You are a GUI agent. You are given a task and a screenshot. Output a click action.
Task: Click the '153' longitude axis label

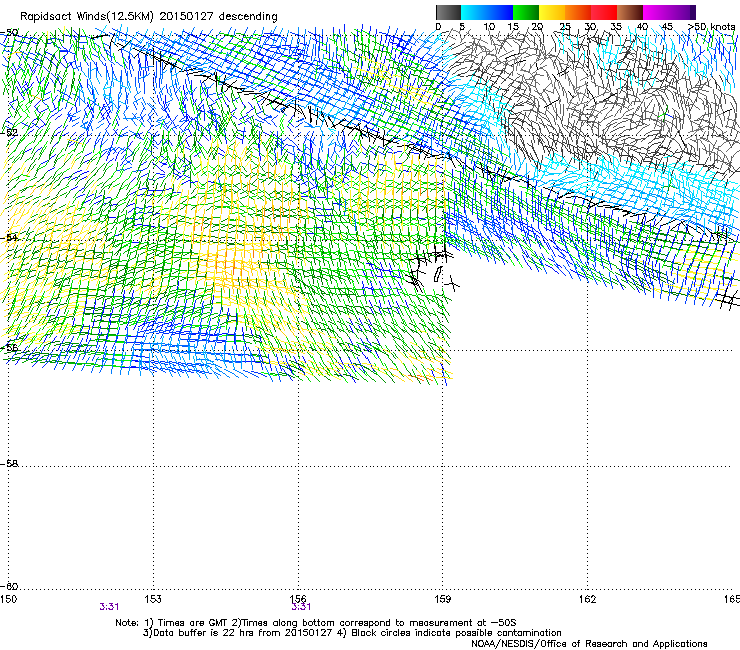(x=153, y=599)
